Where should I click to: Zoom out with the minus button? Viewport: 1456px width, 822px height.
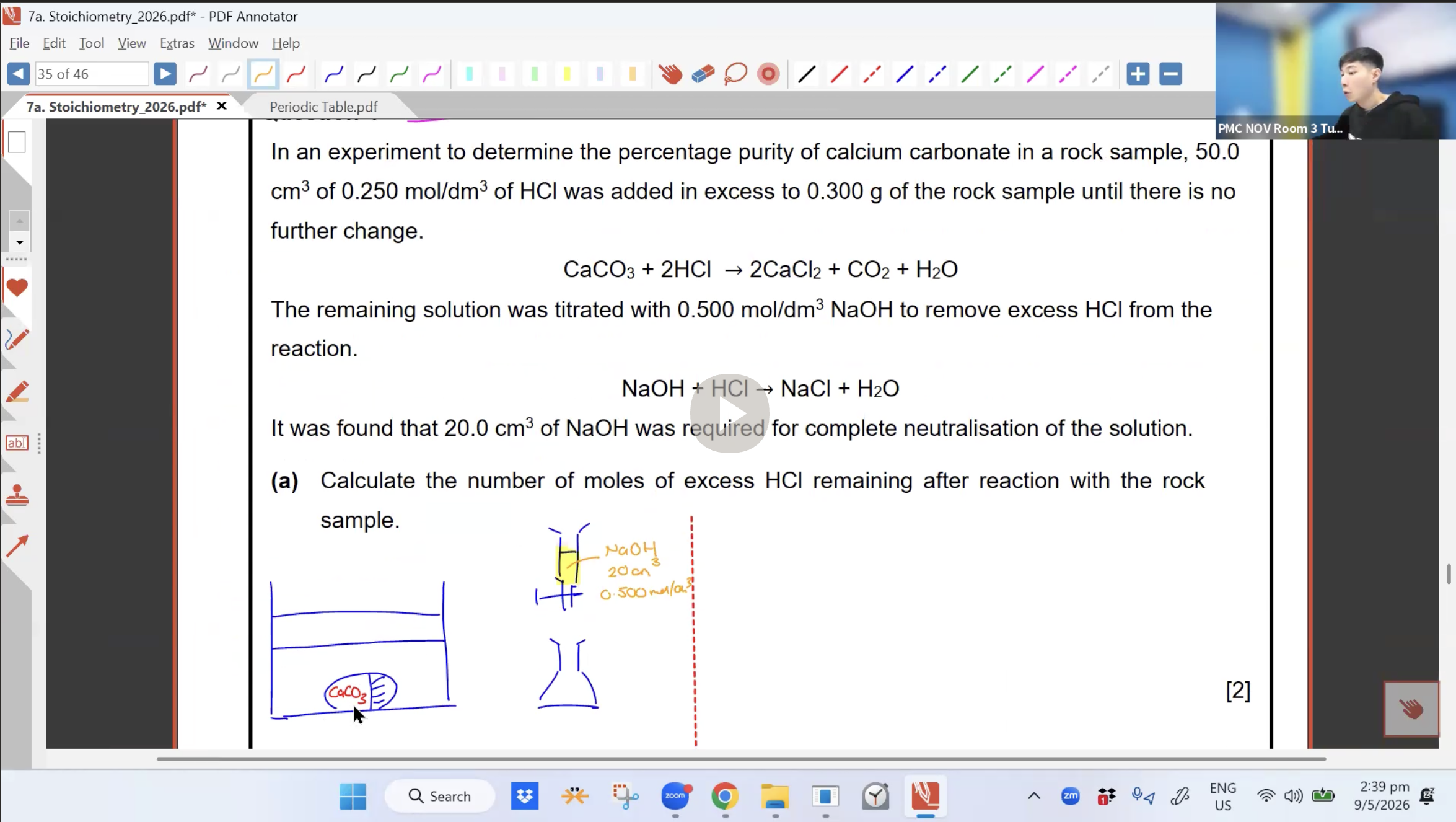pyautogui.click(x=1171, y=74)
